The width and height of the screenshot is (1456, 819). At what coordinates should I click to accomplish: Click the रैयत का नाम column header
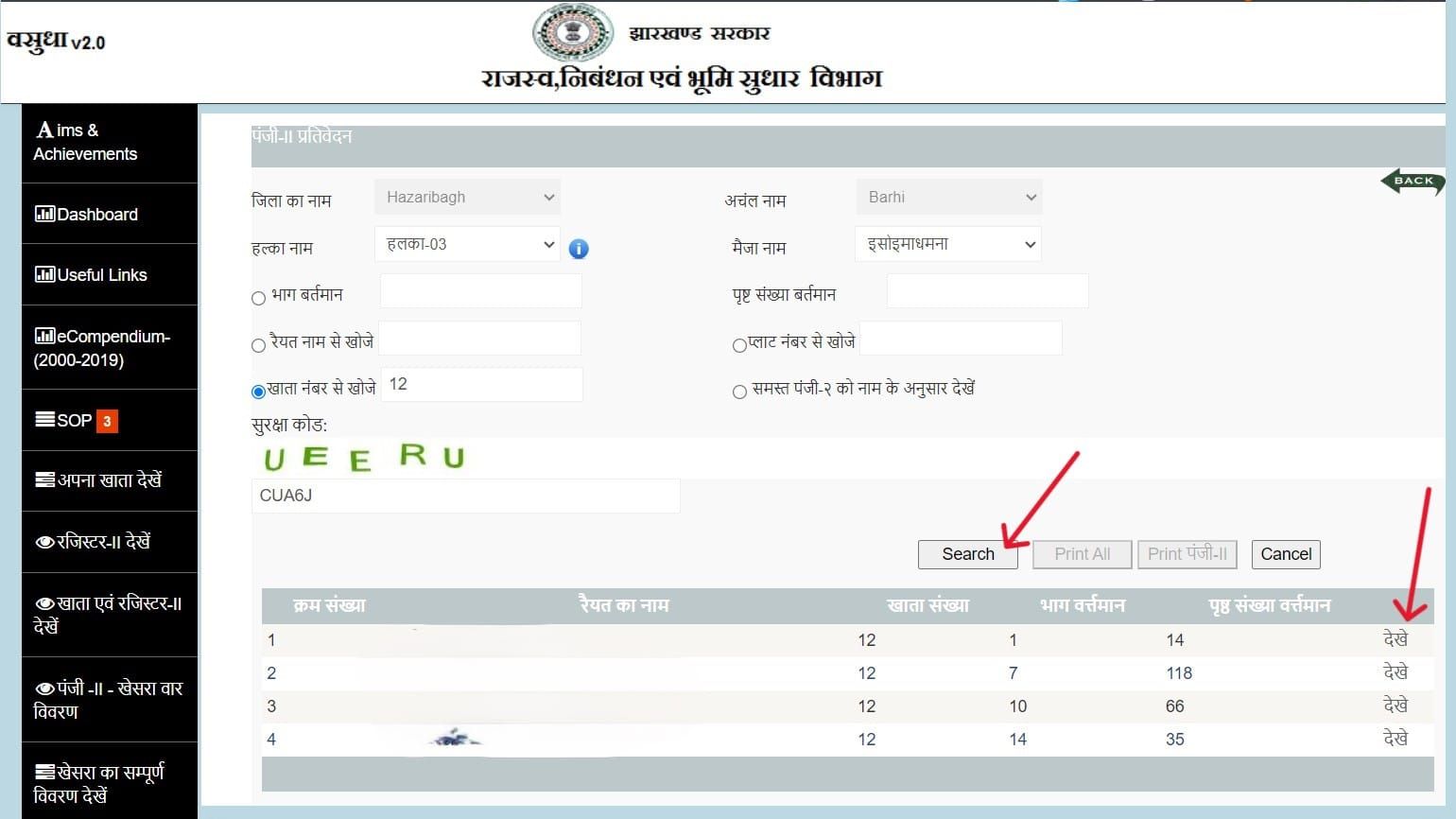click(x=624, y=605)
